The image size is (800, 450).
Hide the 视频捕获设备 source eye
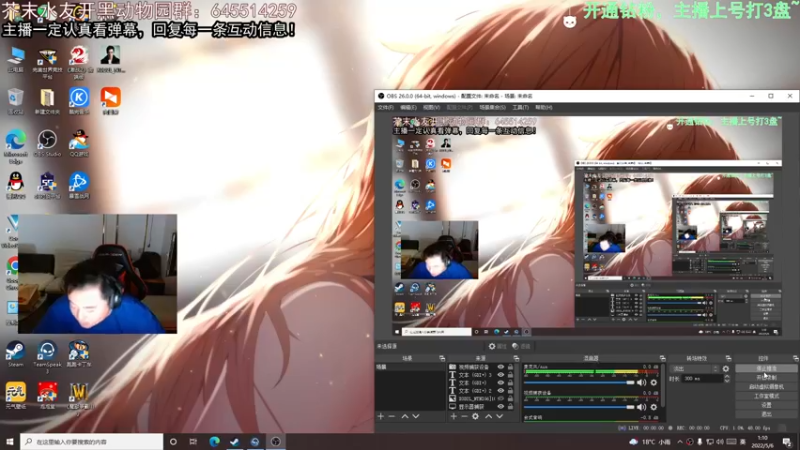(x=501, y=367)
